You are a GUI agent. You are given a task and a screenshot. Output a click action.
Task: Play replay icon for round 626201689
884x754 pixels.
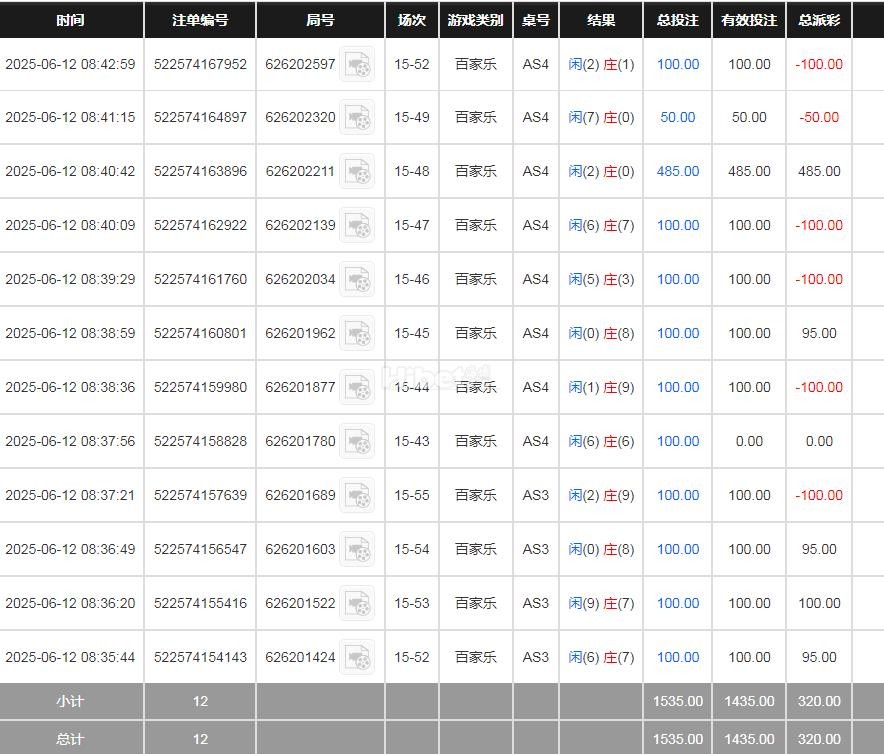point(357,496)
